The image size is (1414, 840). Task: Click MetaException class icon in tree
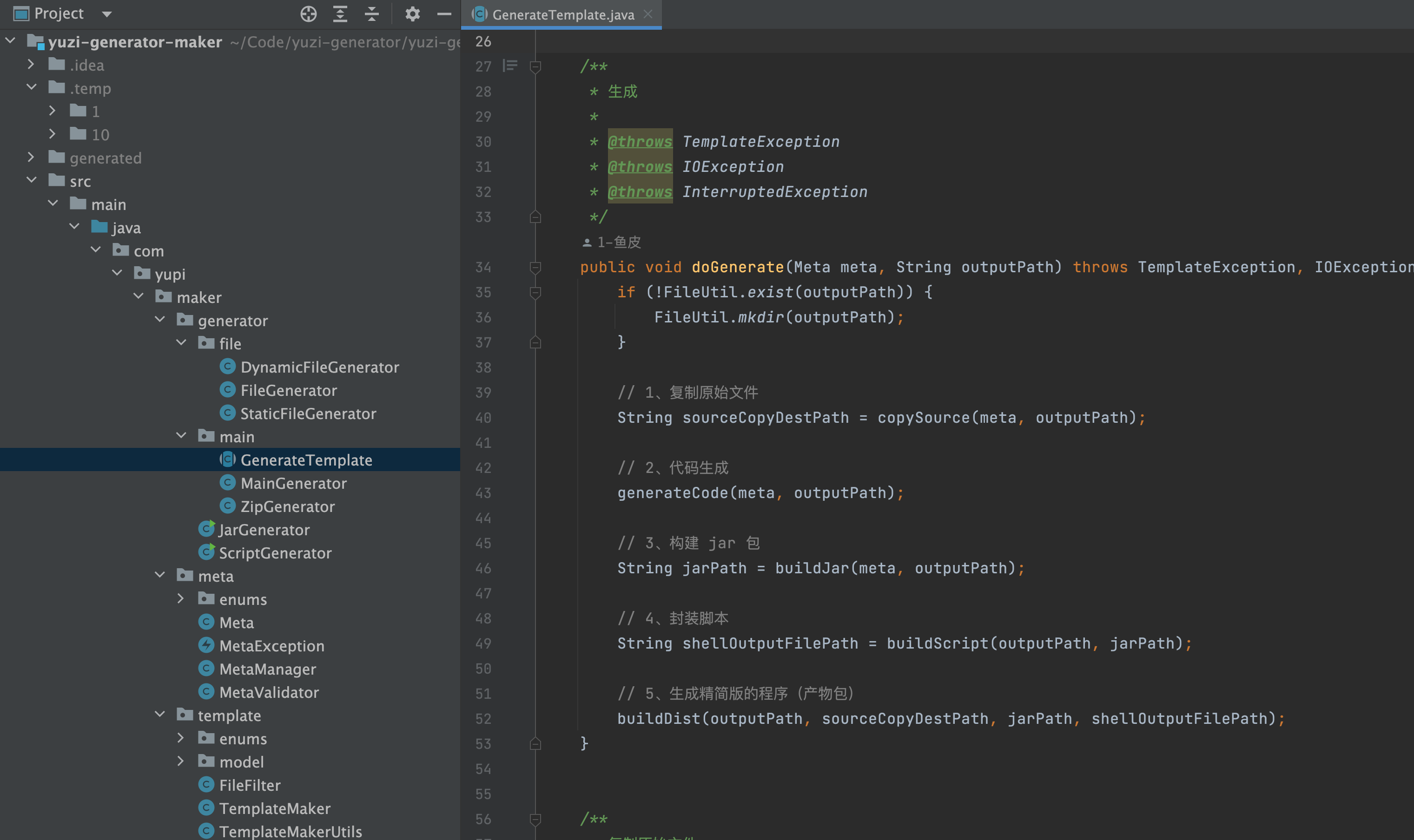tap(207, 645)
